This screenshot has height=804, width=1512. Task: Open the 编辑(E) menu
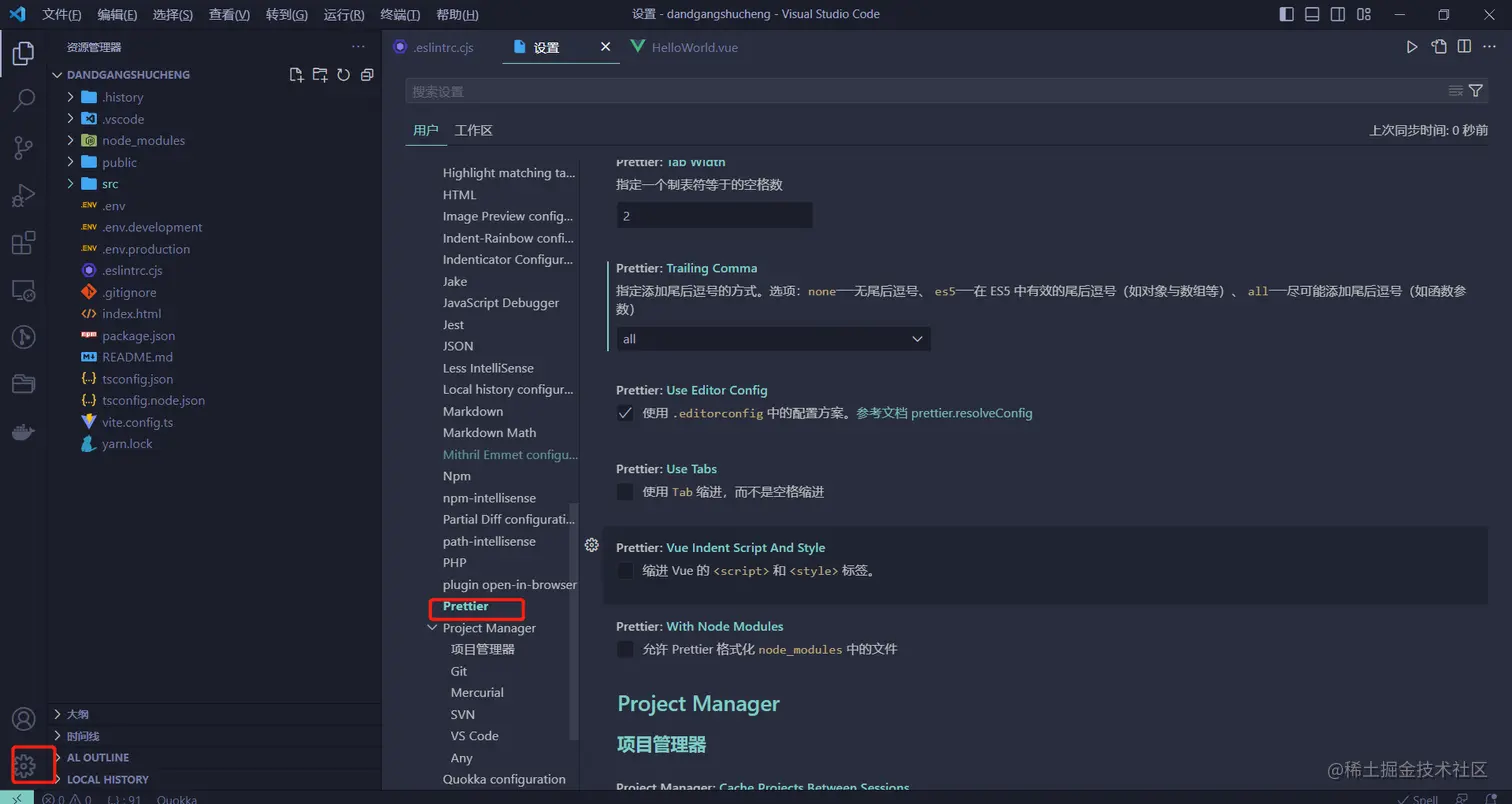(118, 15)
